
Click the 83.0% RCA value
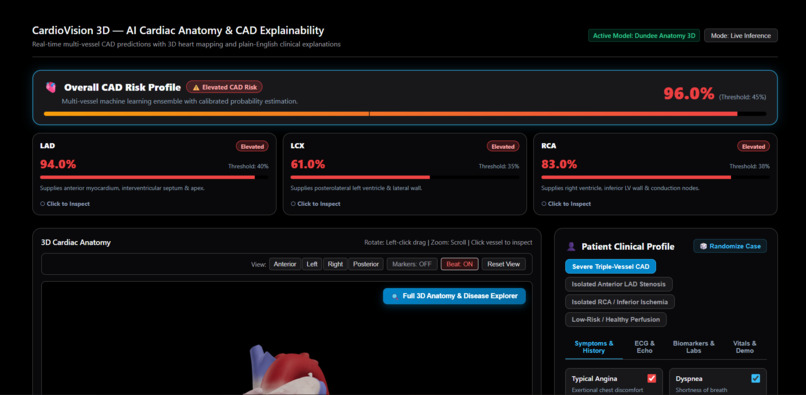pos(559,165)
